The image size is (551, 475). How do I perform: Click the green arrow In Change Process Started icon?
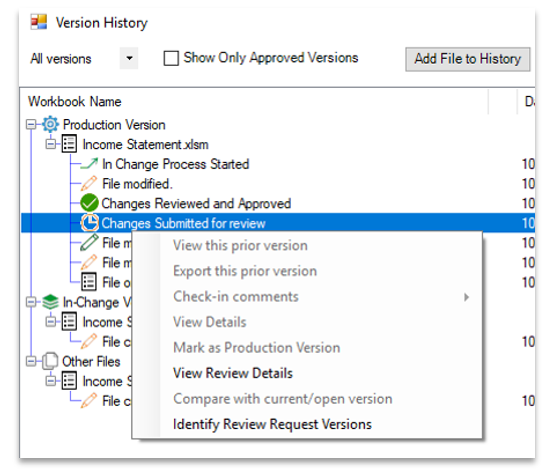pos(89,164)
